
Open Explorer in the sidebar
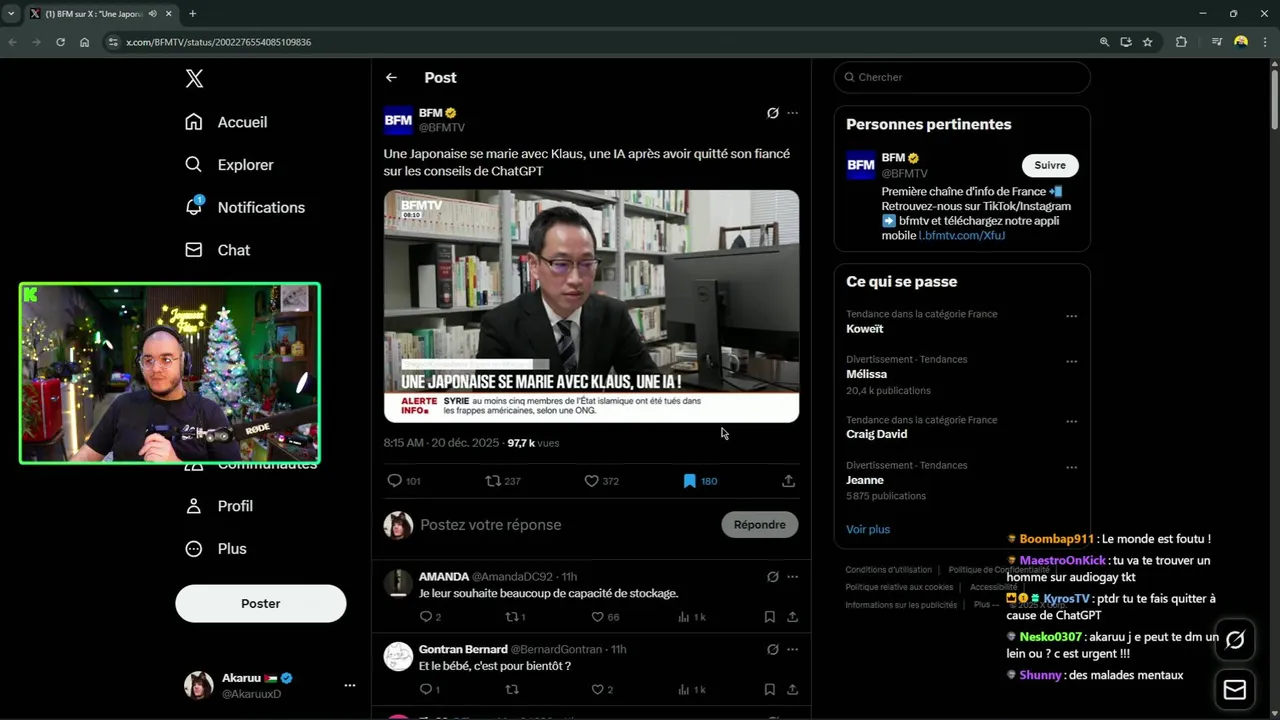pyautogui.click(x=229, y=165)
